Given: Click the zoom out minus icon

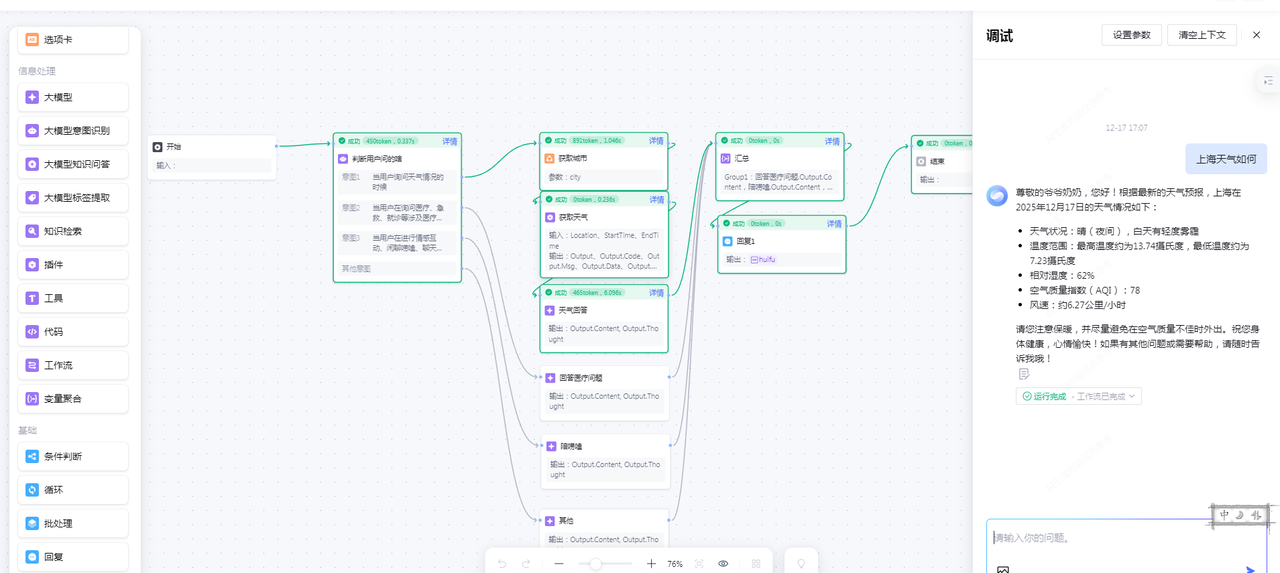Looking at the screenshot, I should 559,564.
